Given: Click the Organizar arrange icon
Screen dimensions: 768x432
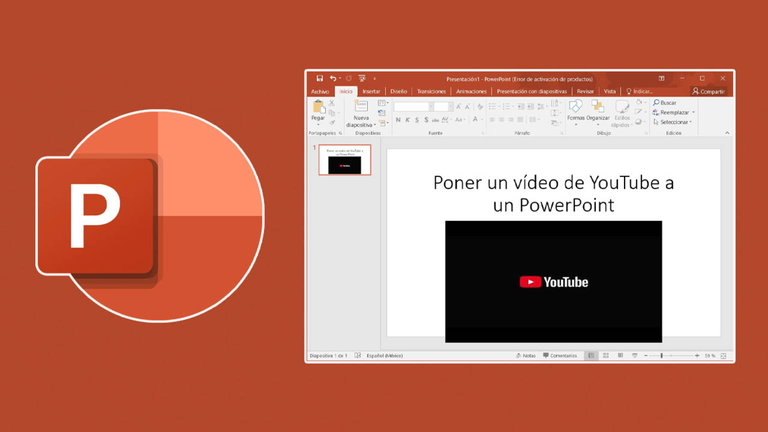Looking at the screenshot, I should pyautogui.click(x=598, y=106).
